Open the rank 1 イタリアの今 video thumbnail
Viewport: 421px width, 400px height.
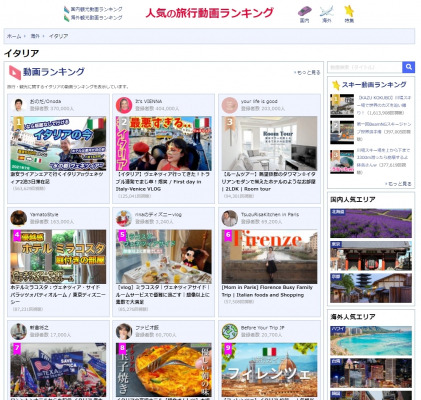pyautogui.click(x=58, y=143)
